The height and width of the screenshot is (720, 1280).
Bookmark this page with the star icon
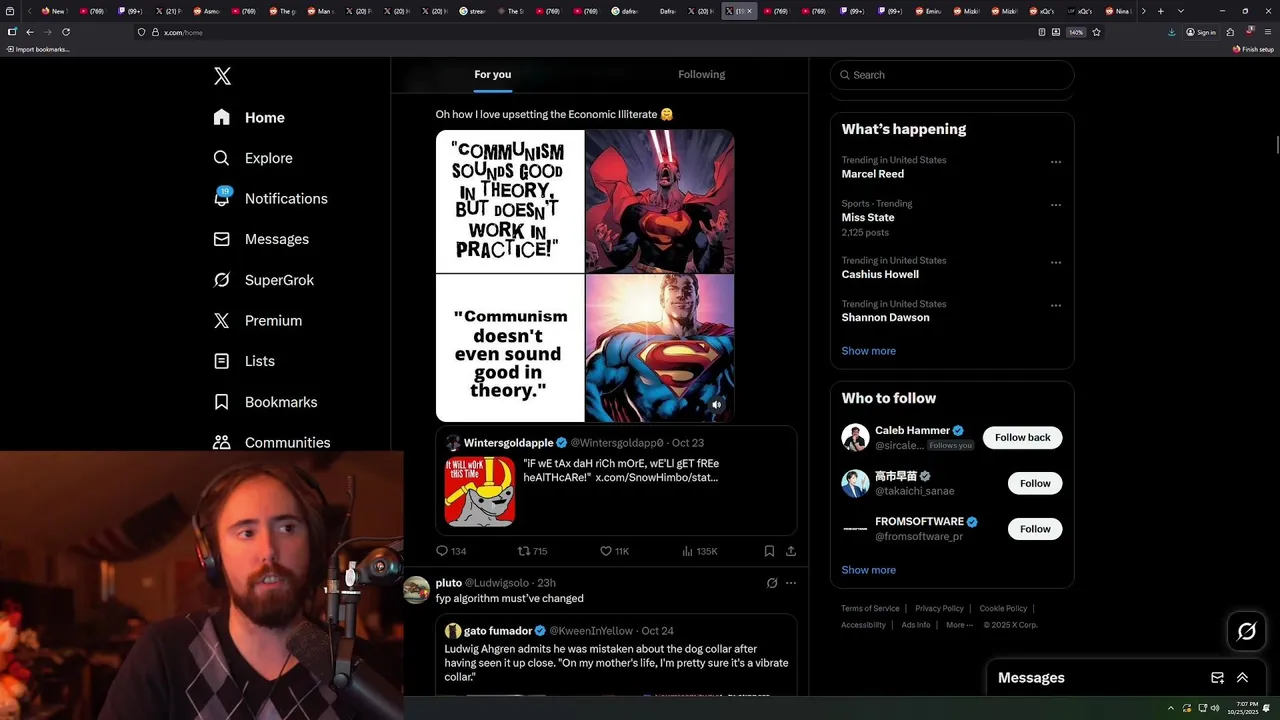point(1096,32)
